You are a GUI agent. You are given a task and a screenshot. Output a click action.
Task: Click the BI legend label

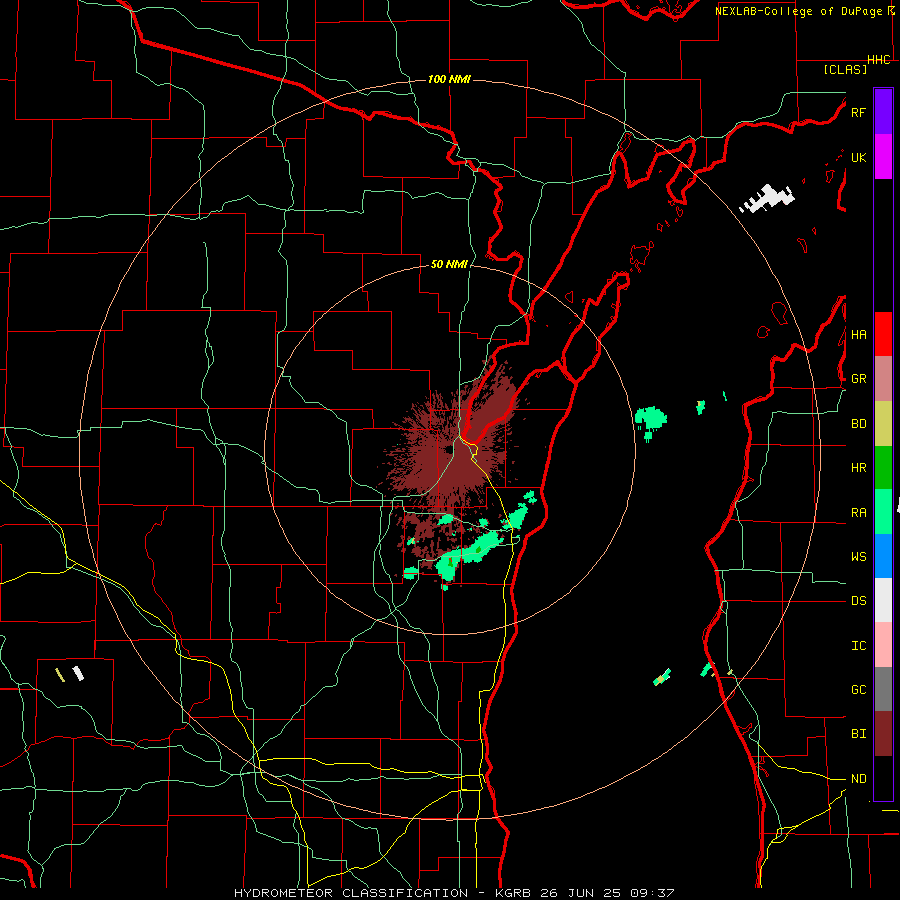(858, 734)
